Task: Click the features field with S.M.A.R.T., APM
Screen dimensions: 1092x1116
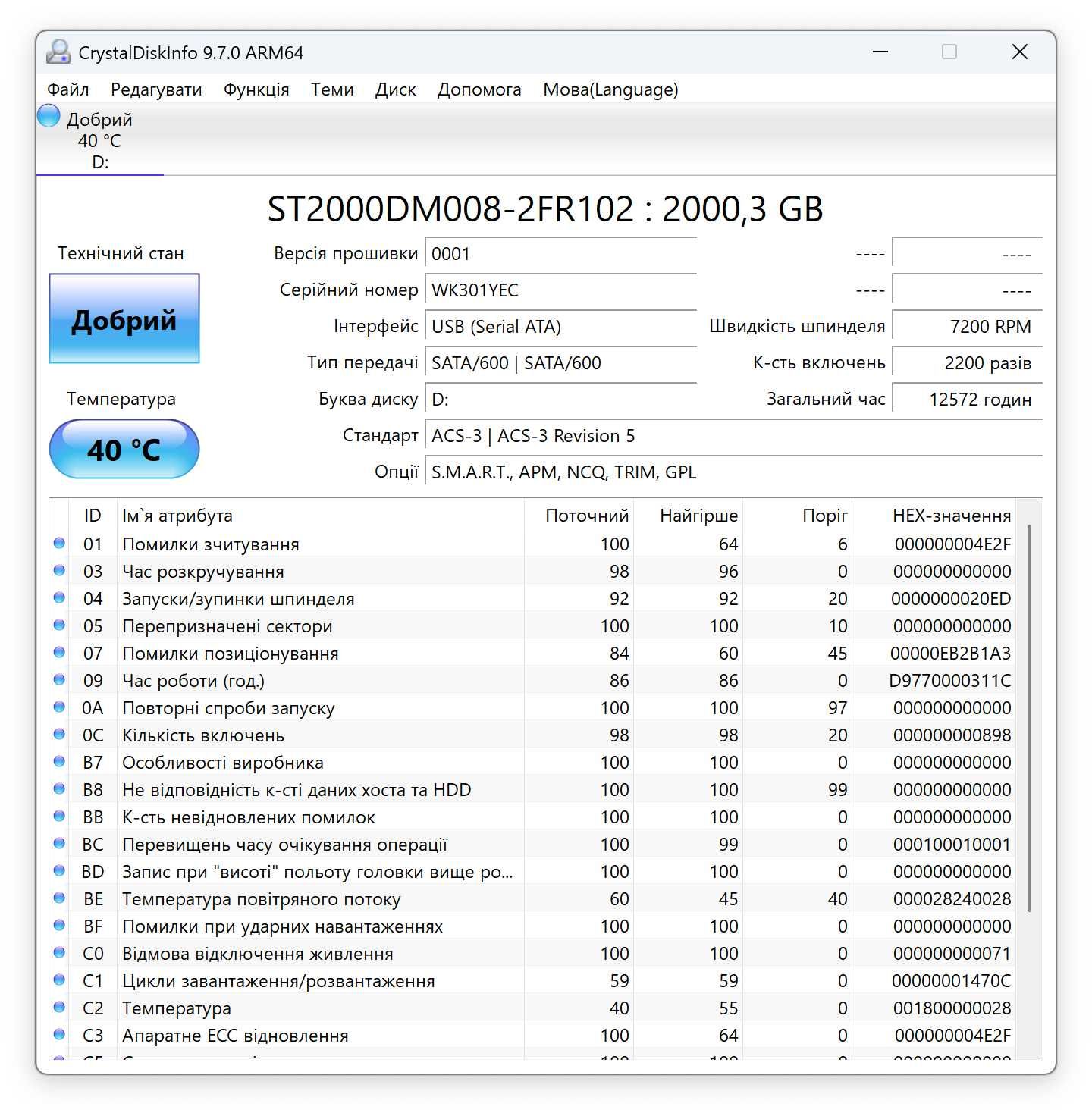Action: [x=733, y=472]
